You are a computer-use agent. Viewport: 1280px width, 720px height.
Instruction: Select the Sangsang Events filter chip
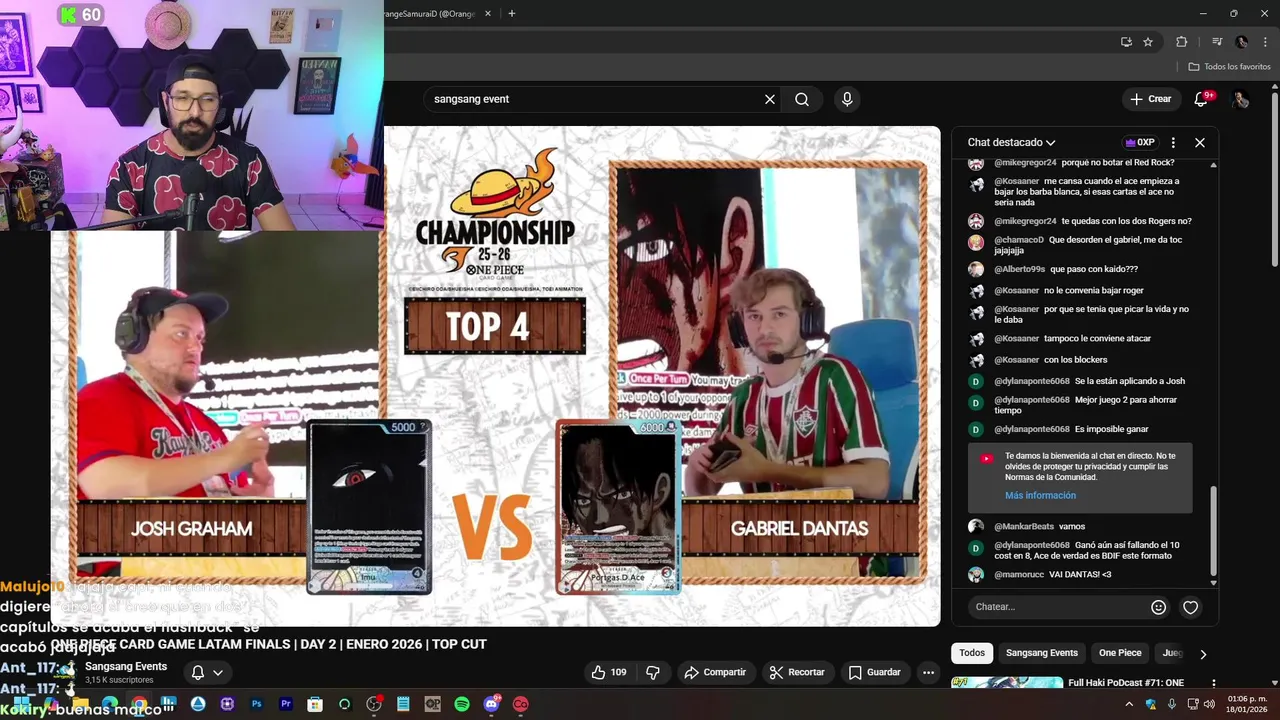(1041, 653)
